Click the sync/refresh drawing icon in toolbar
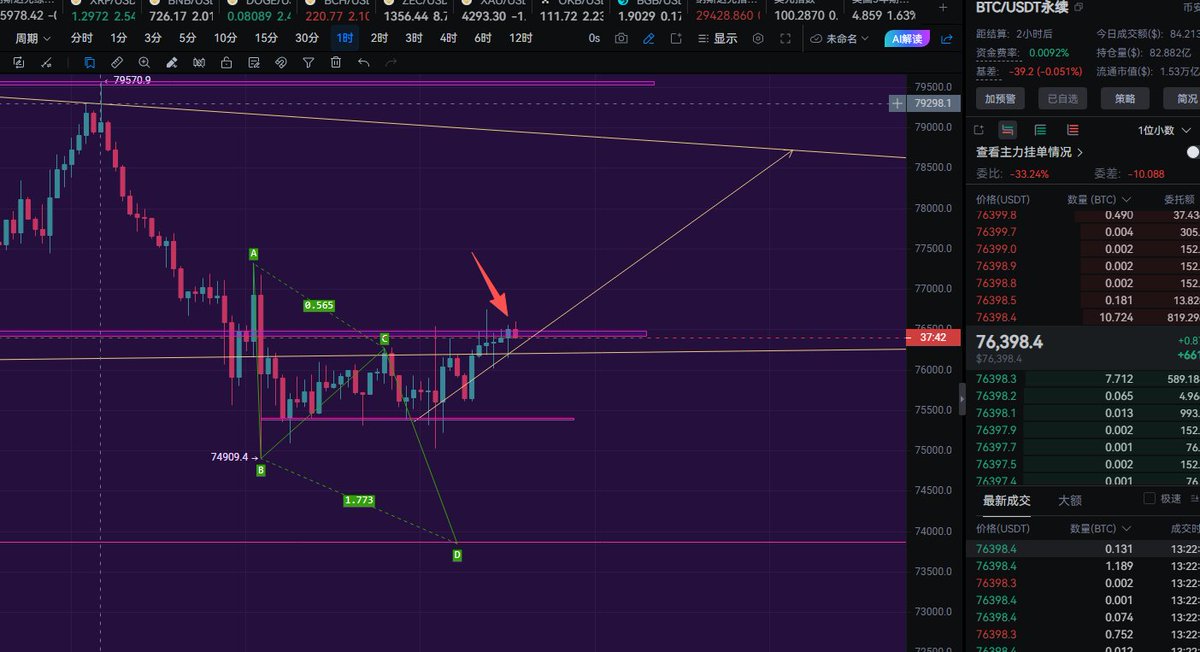1200x652 pixels. click(19, 62)
